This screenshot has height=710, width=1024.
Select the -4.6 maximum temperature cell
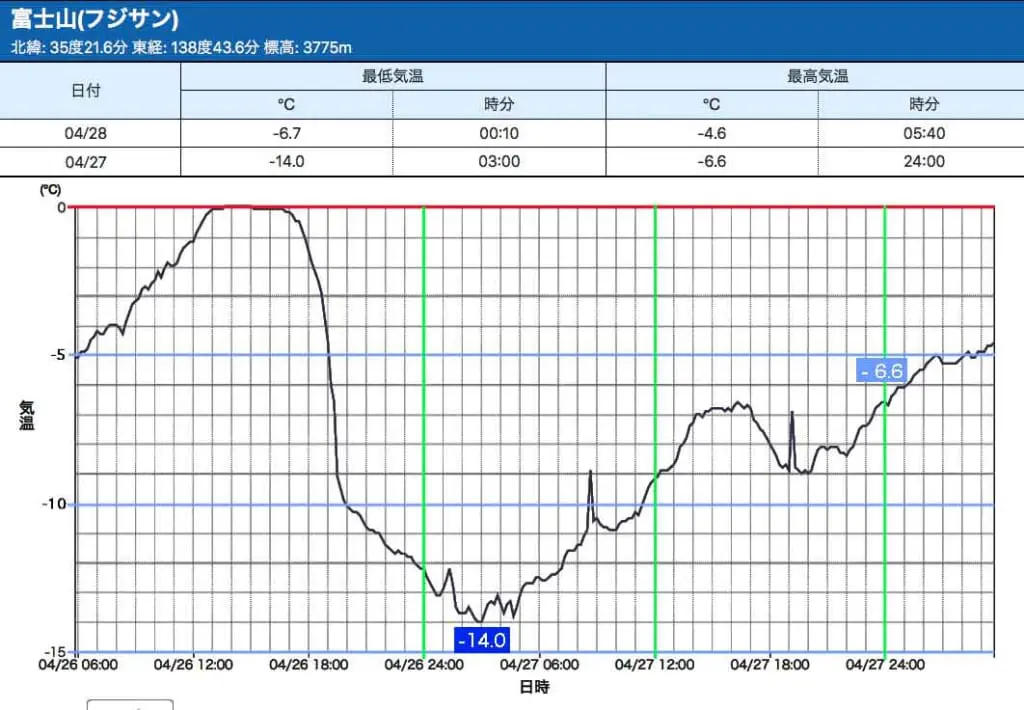(x=711, y=133)
